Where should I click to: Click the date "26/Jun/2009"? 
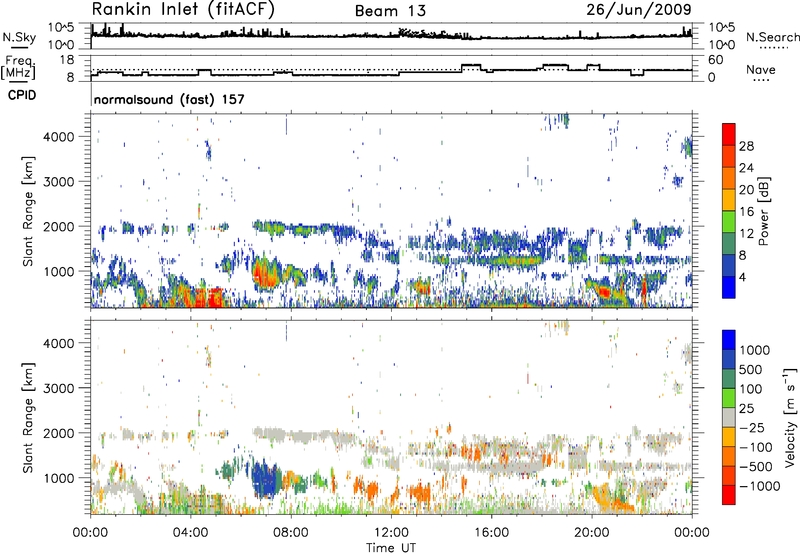(639, 9)
